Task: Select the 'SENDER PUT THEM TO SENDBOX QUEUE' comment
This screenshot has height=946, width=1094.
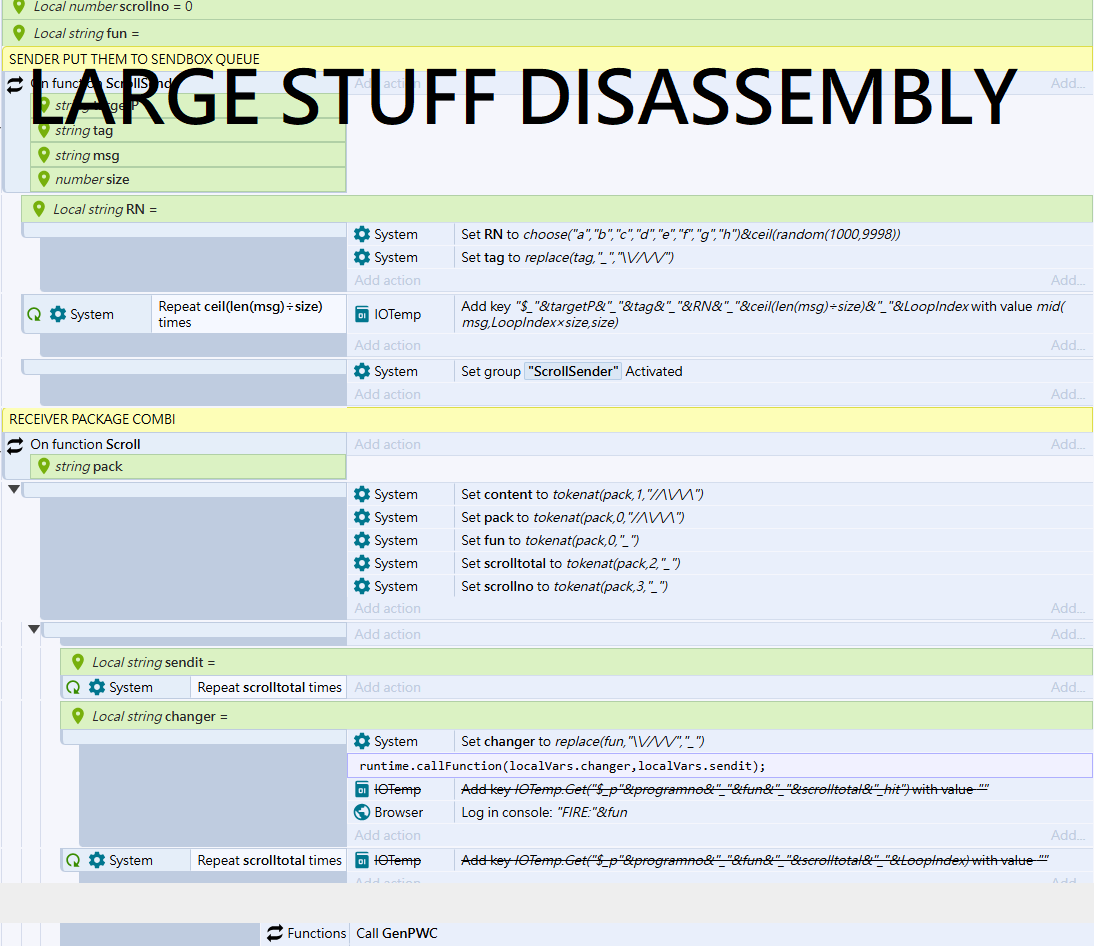Action: coord(547,59)
